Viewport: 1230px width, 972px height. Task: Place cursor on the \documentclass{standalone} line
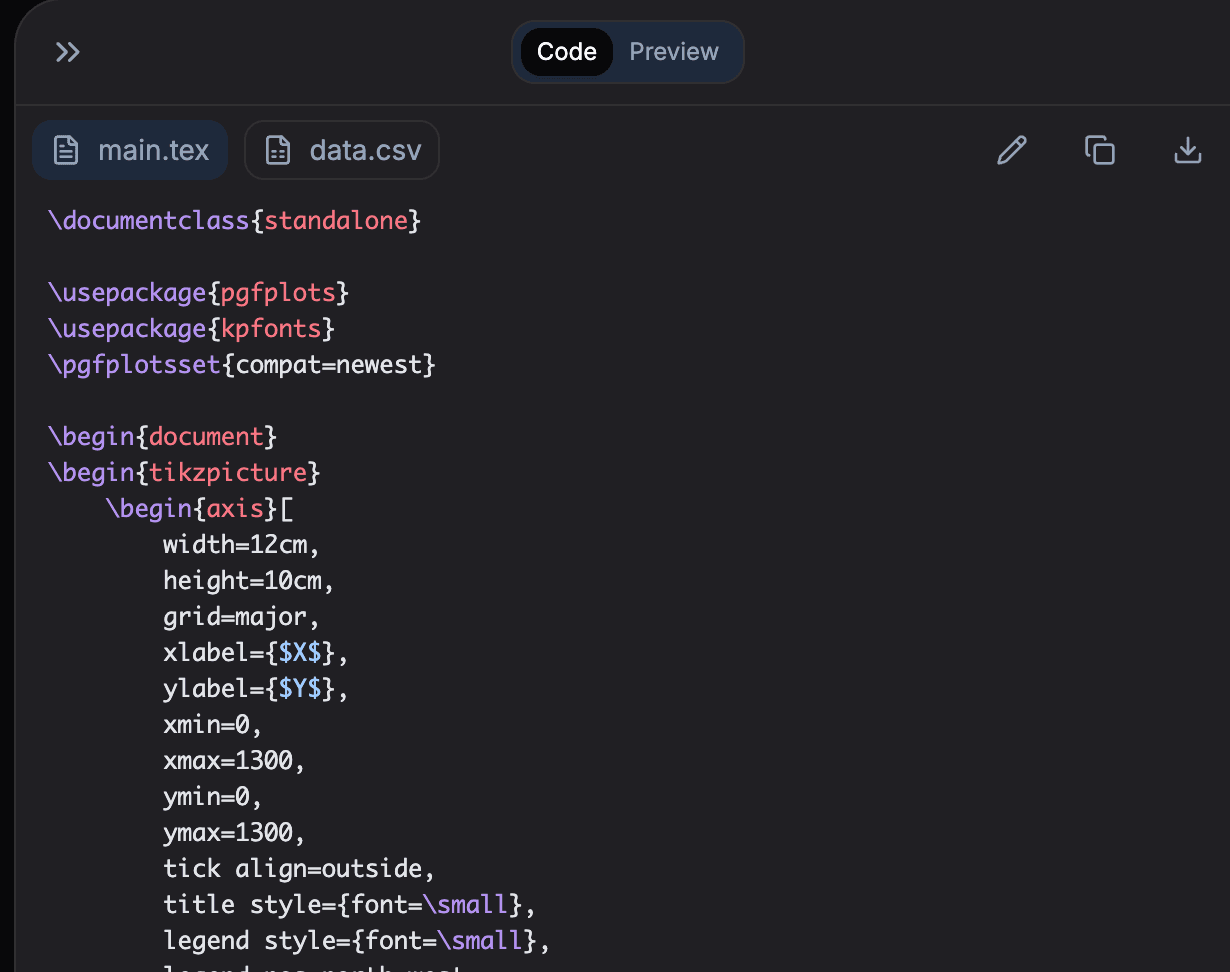point(234,221)
